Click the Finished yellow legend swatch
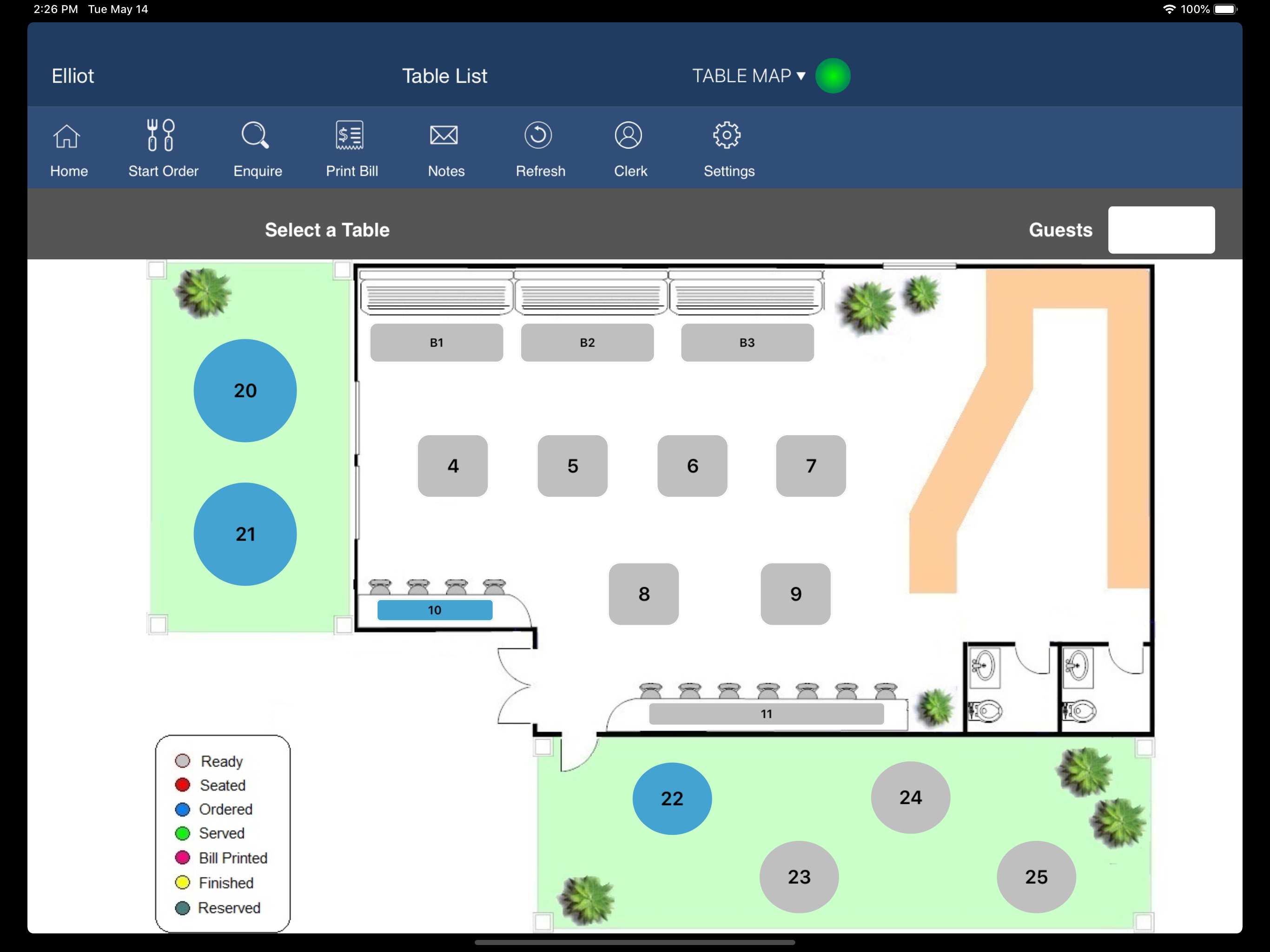Viewport: 1270px width, 952px height. click(183, 883)
